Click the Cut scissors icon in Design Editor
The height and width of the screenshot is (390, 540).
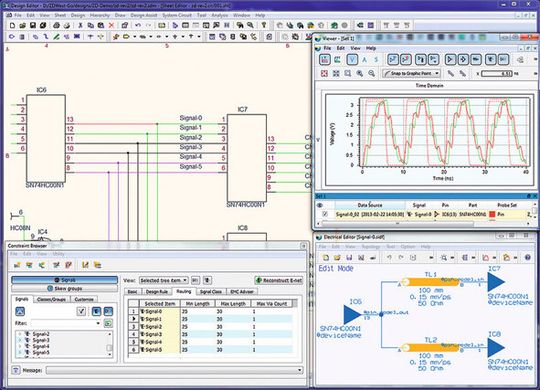(x=80, y=25)
